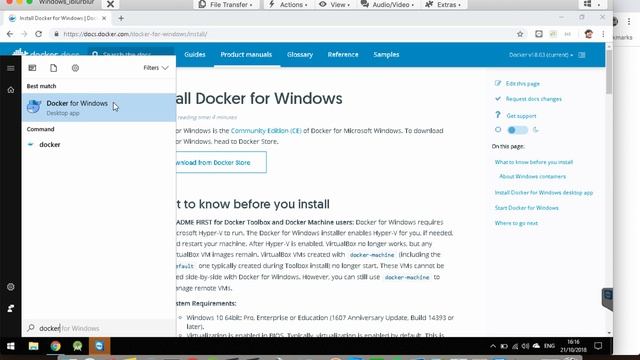
Task: Open the green Android Studio taskbar icon
Action: point(78,346)
